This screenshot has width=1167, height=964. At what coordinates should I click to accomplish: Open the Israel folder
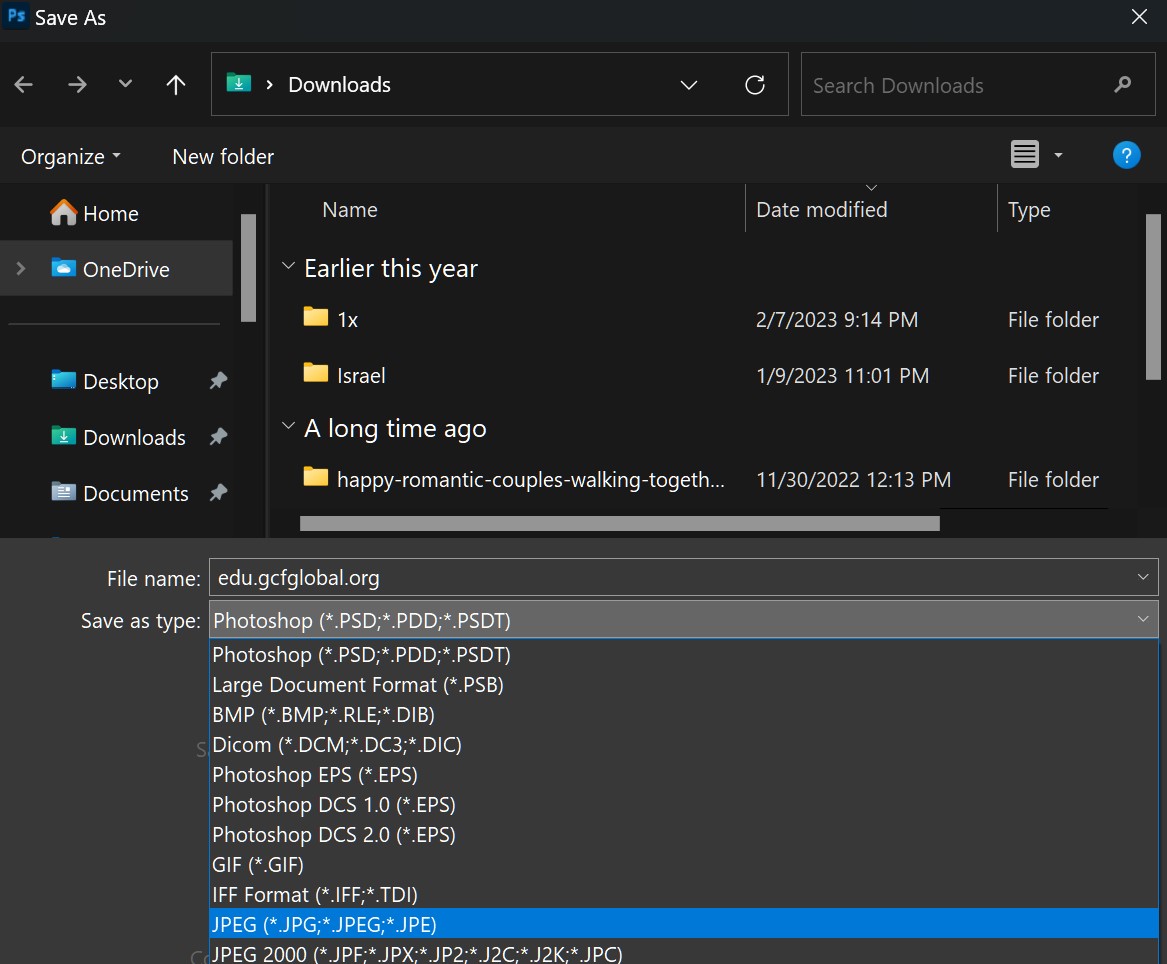tap(361, 376)
